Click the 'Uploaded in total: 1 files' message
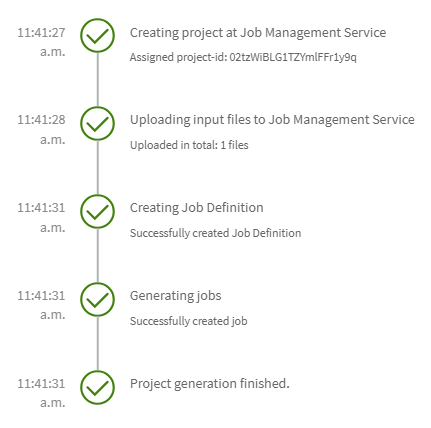431x428 pixels. pos(189,145)
